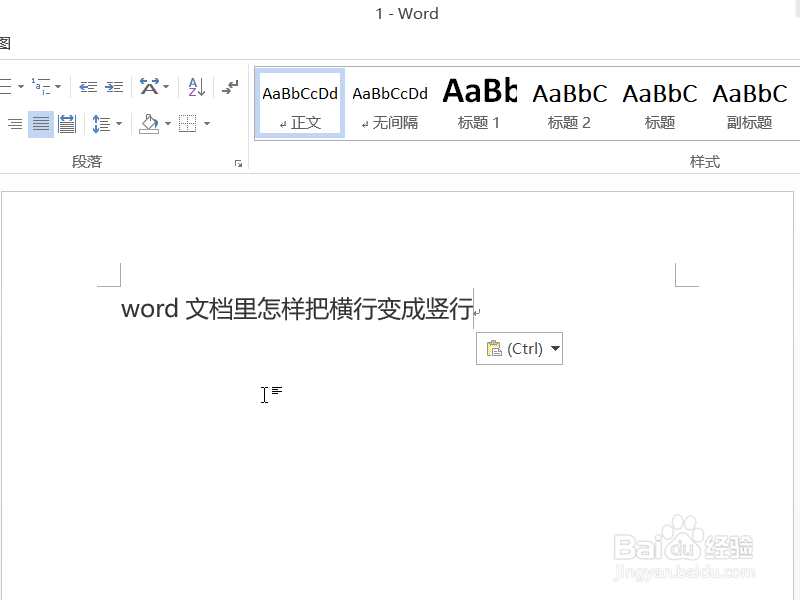Decrease paragraph indent
800x600 pixels.
pyautogui.click(x=88, y=87)
